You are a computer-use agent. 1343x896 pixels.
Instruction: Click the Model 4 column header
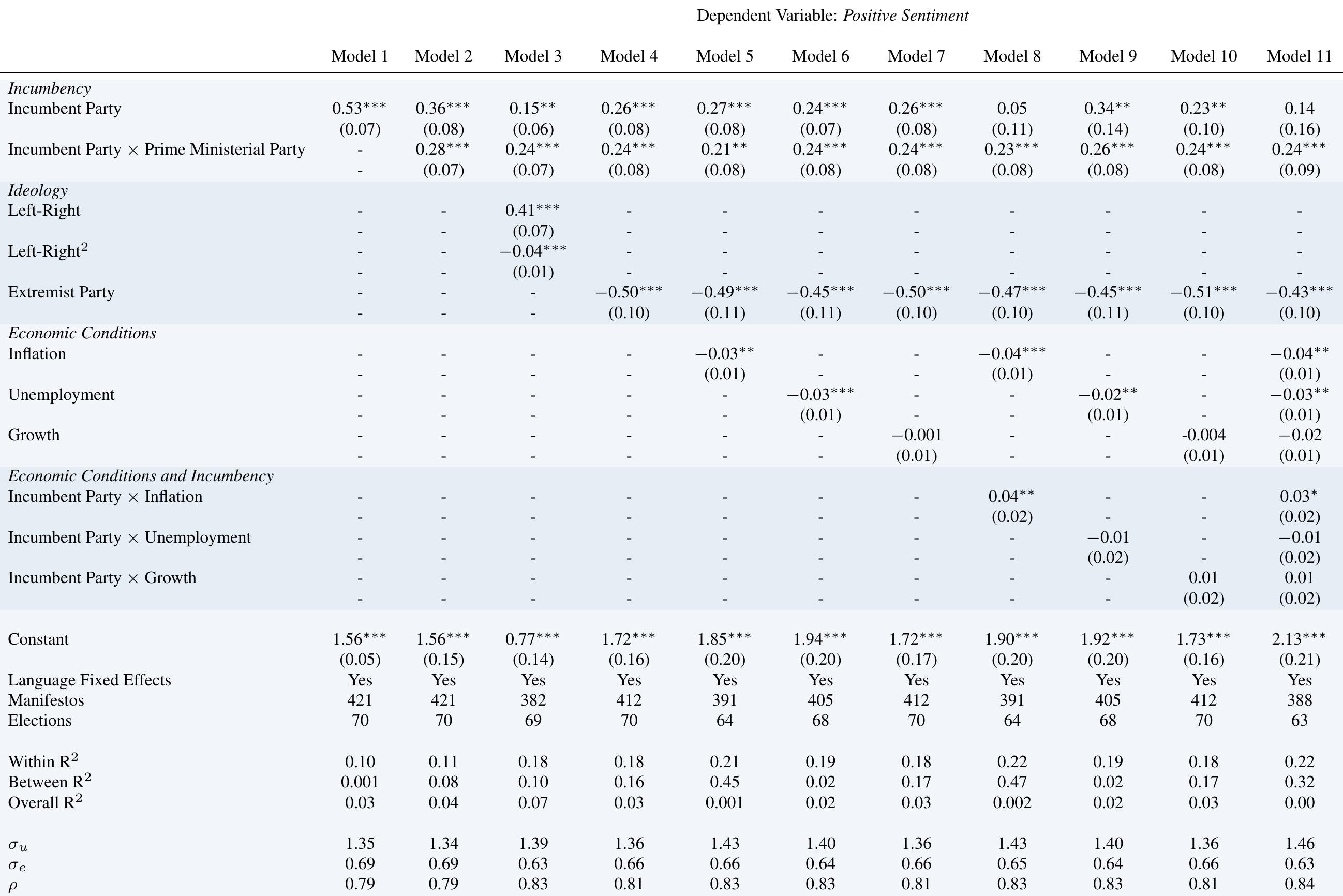click(x=629, y=56)
